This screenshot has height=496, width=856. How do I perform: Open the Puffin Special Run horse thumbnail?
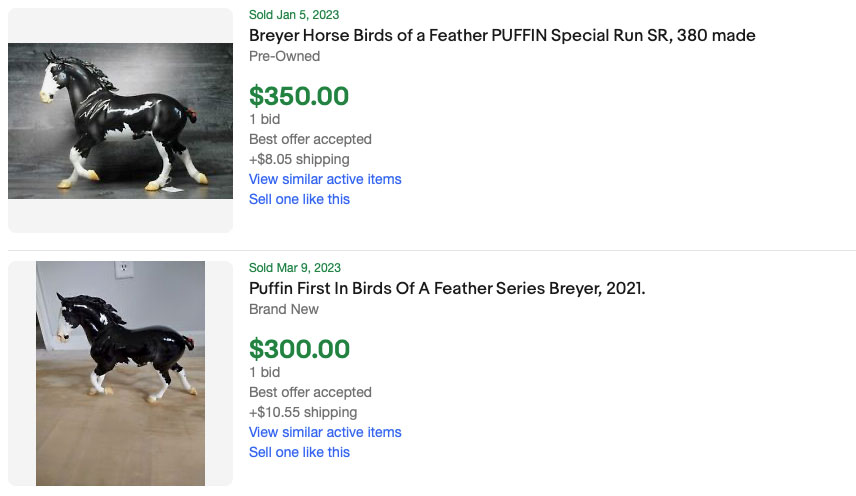click(x=120, y=120)
